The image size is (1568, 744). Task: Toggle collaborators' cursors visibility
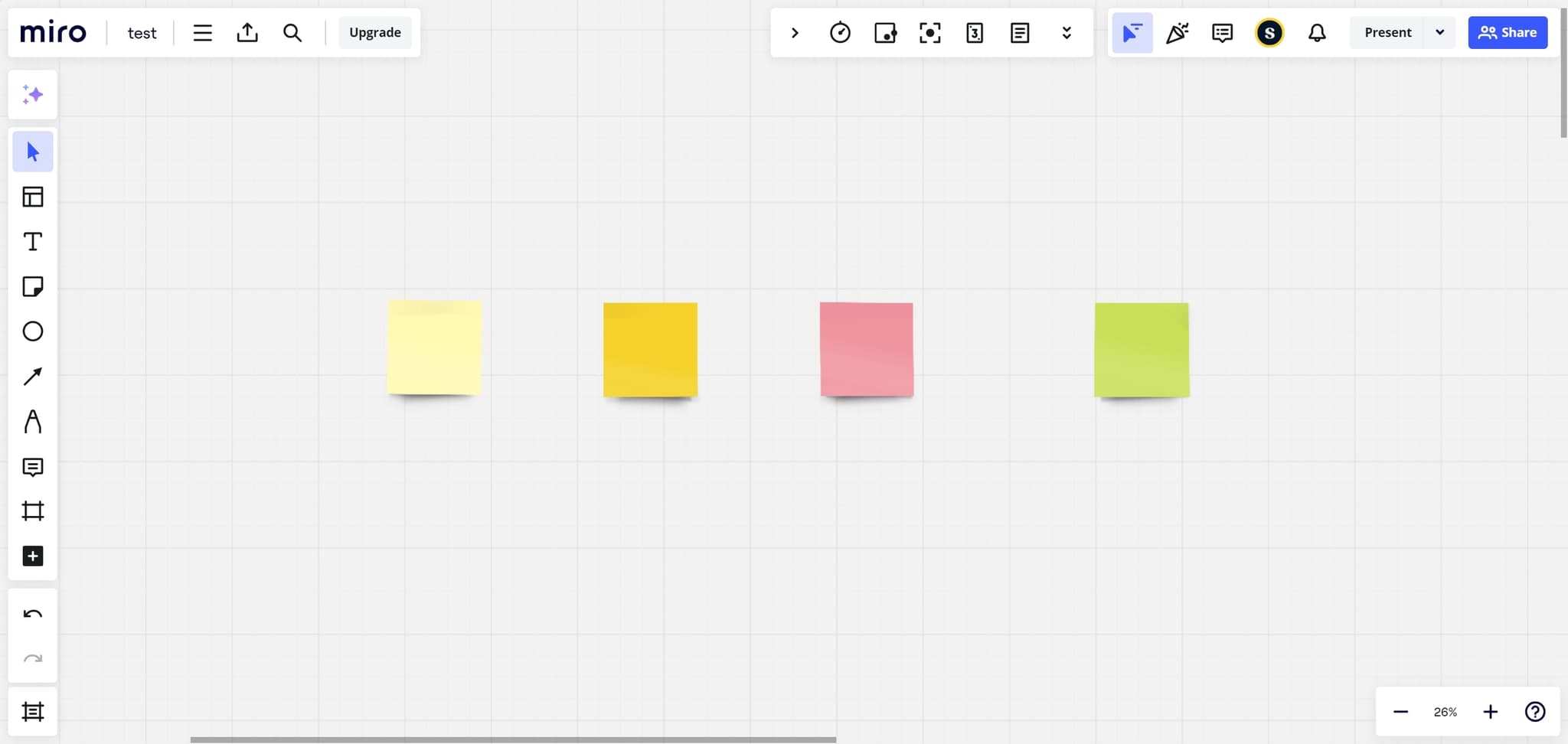(1132, 33)
